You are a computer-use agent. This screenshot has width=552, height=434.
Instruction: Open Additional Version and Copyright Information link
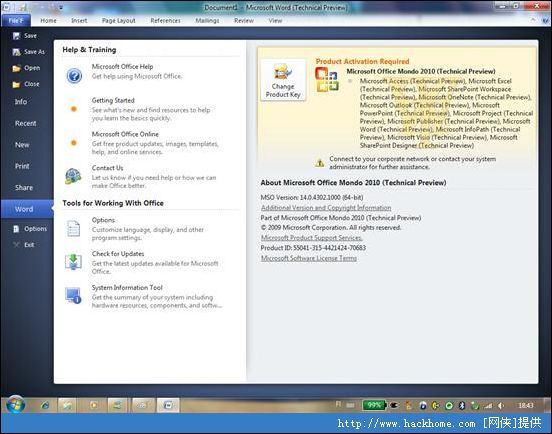pos(326,208)
